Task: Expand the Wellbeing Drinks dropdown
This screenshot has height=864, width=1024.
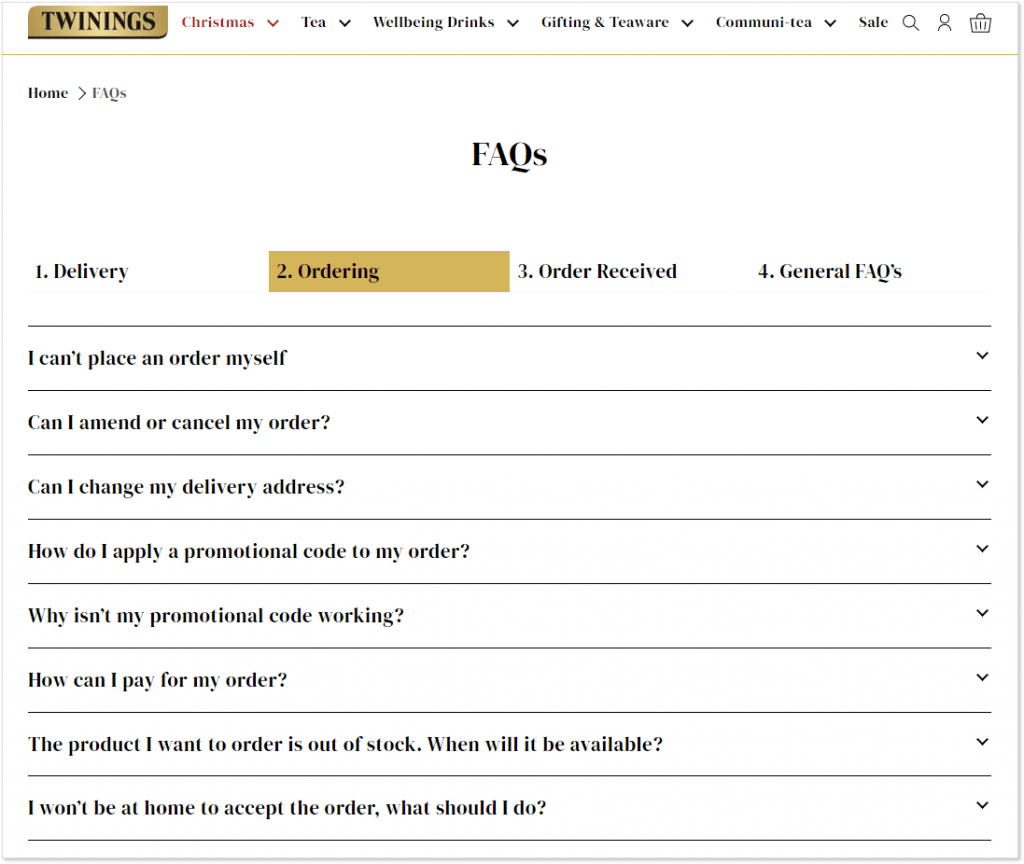Action: coord(512,22)
